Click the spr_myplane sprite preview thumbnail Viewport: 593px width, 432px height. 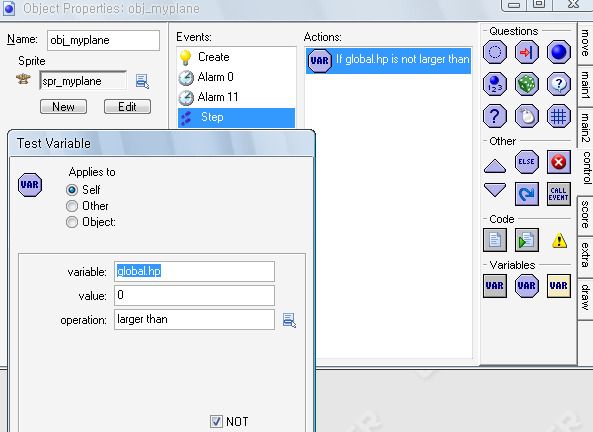23,79
